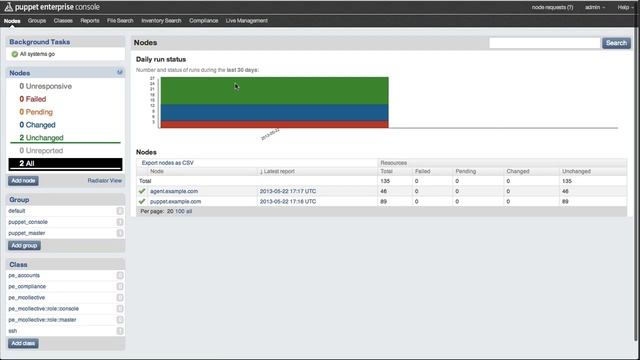Screen dimensions: 640x360
Task: Click the nodes search input field
Action: pos(544,43)
